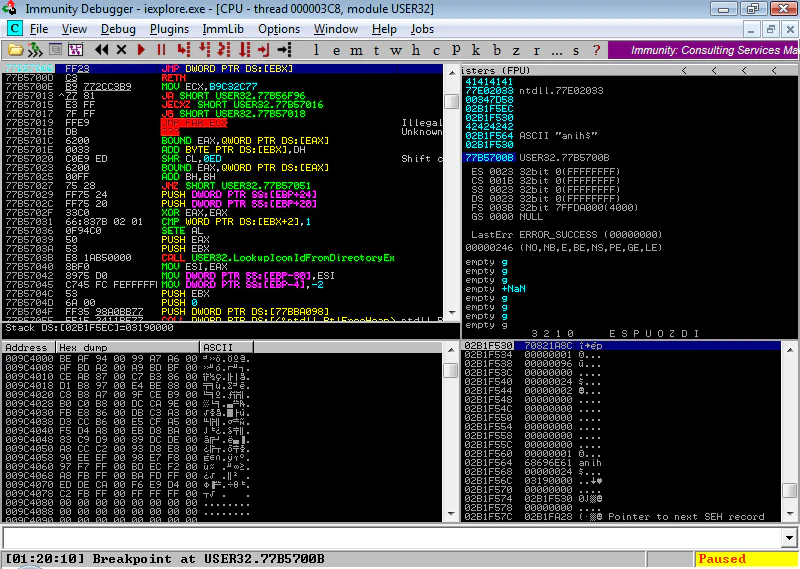This screenshot has width=800, height=569.
Task: Click the red question mark help icon
Action: tap(596, 50)
